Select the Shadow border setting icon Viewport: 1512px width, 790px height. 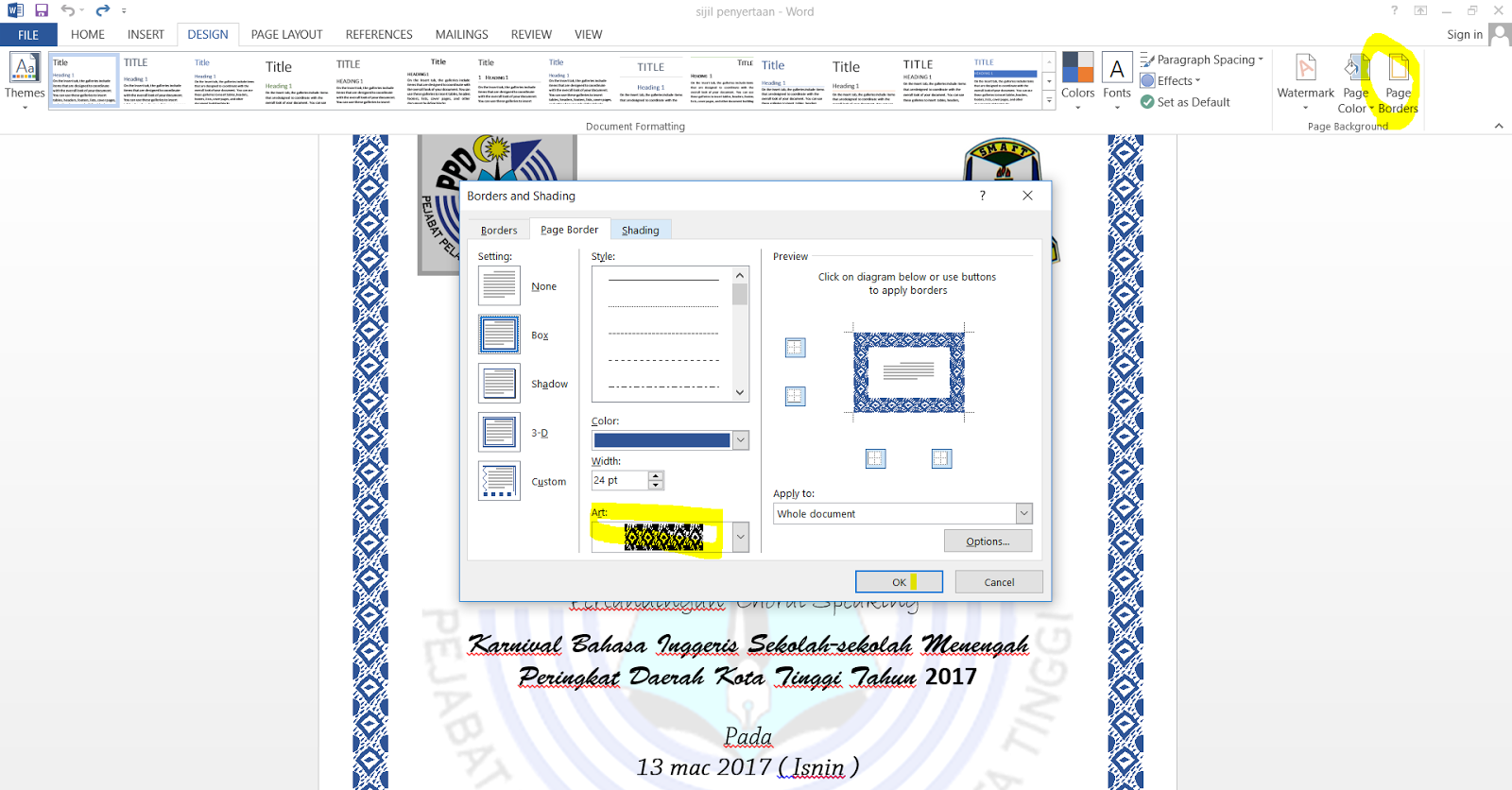(x=499, y=384)
